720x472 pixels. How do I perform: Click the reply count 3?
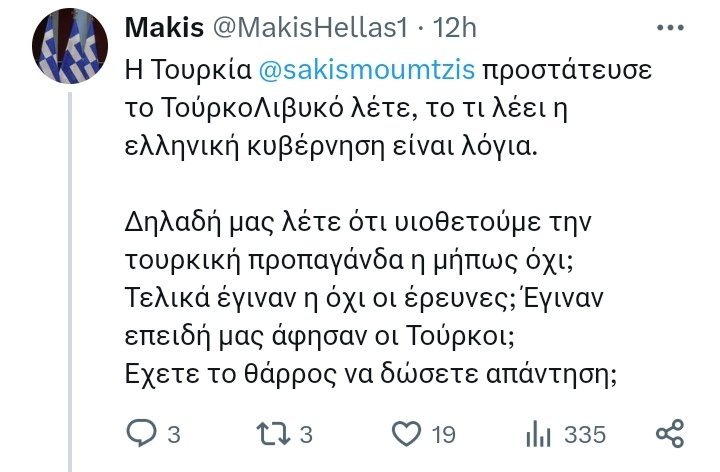tap(174, 435)
